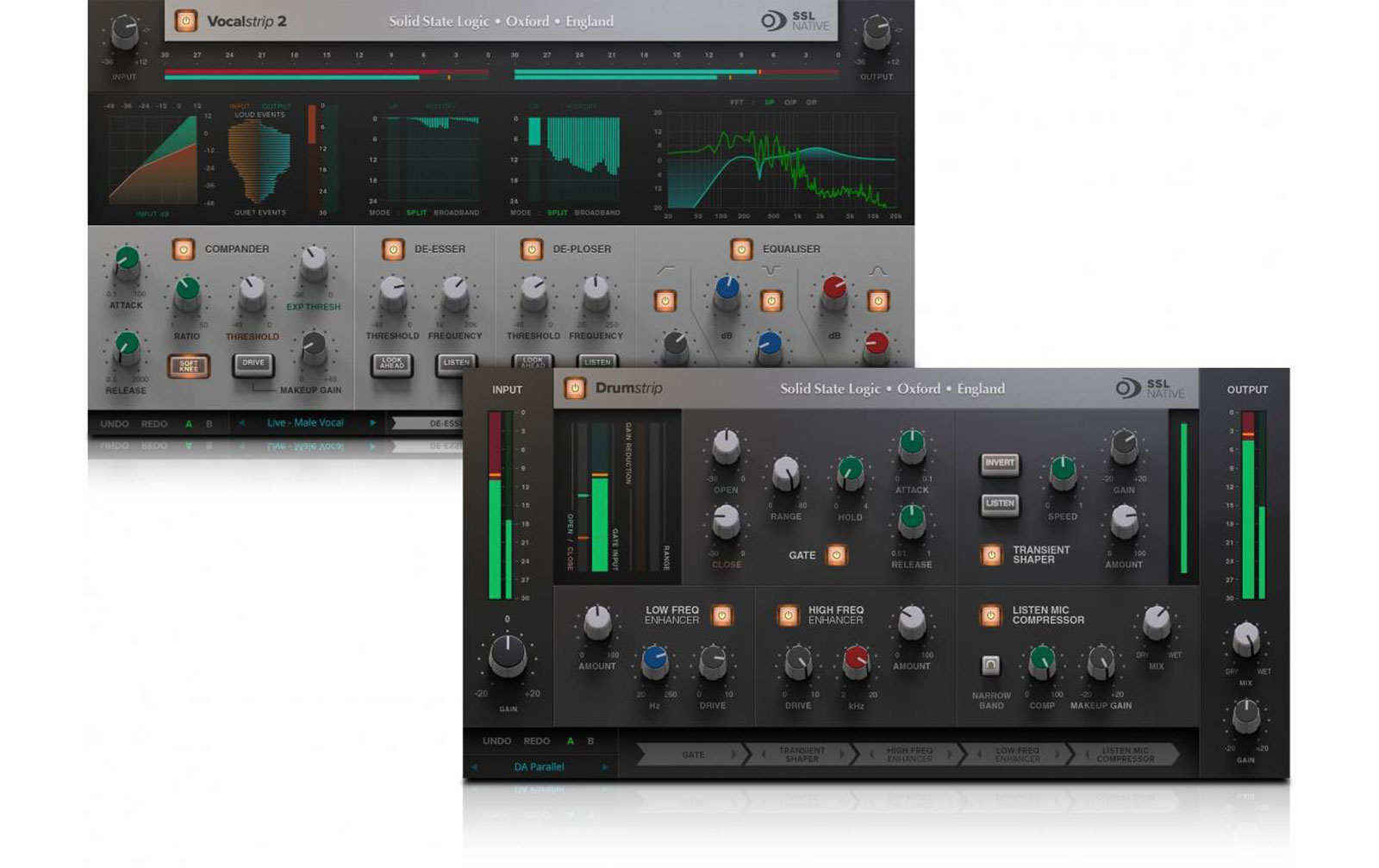Click Undo in Vocalstrip 2

coord(115,423)
